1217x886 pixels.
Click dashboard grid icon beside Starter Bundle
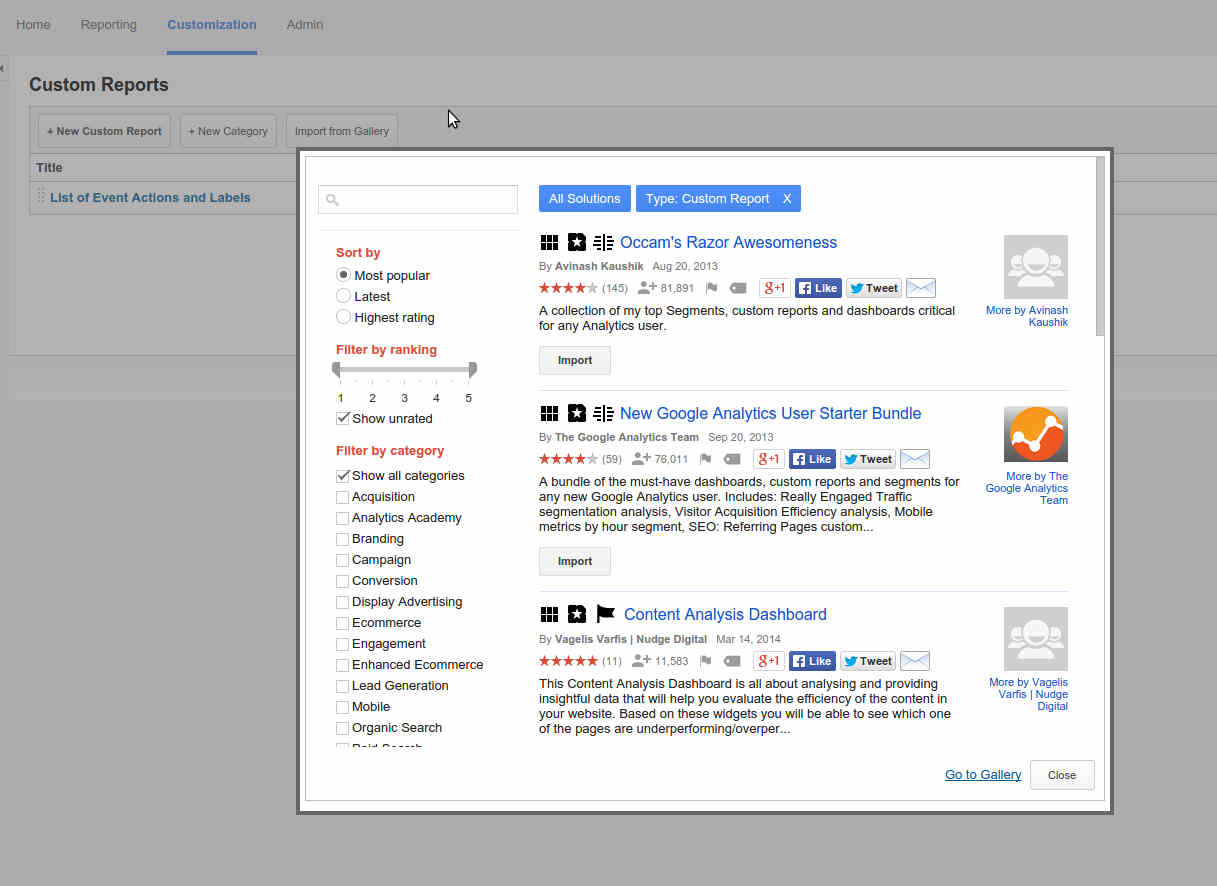(548, 414)
